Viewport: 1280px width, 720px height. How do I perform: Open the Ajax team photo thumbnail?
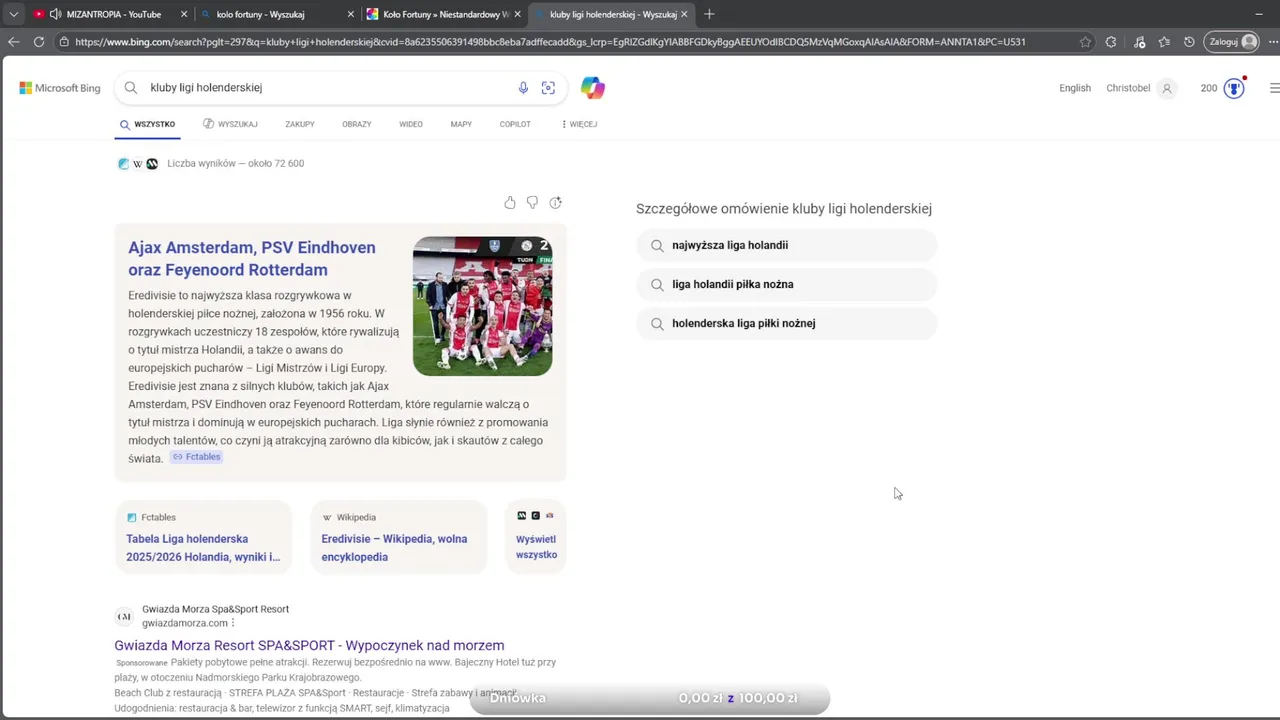[x=482, y=306]
